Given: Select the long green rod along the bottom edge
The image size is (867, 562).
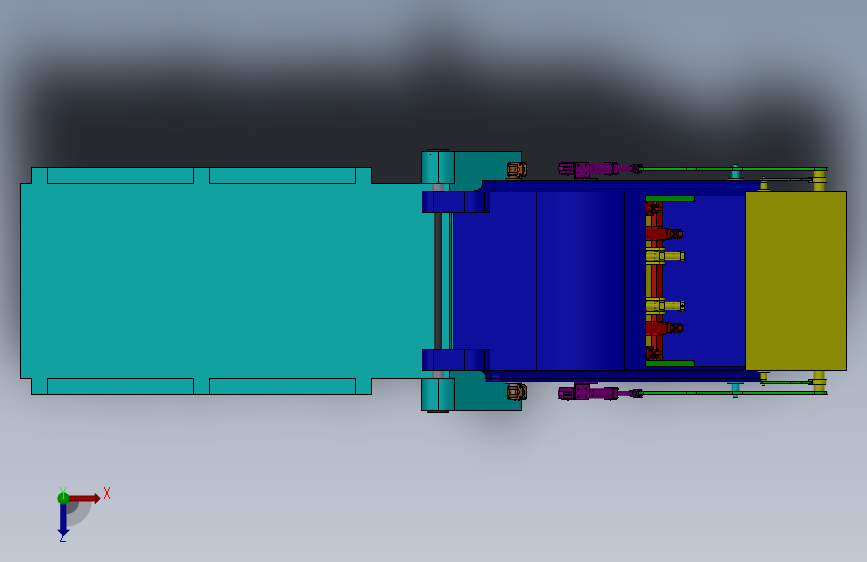Looking at the screenshot, I should coord(734,393).
